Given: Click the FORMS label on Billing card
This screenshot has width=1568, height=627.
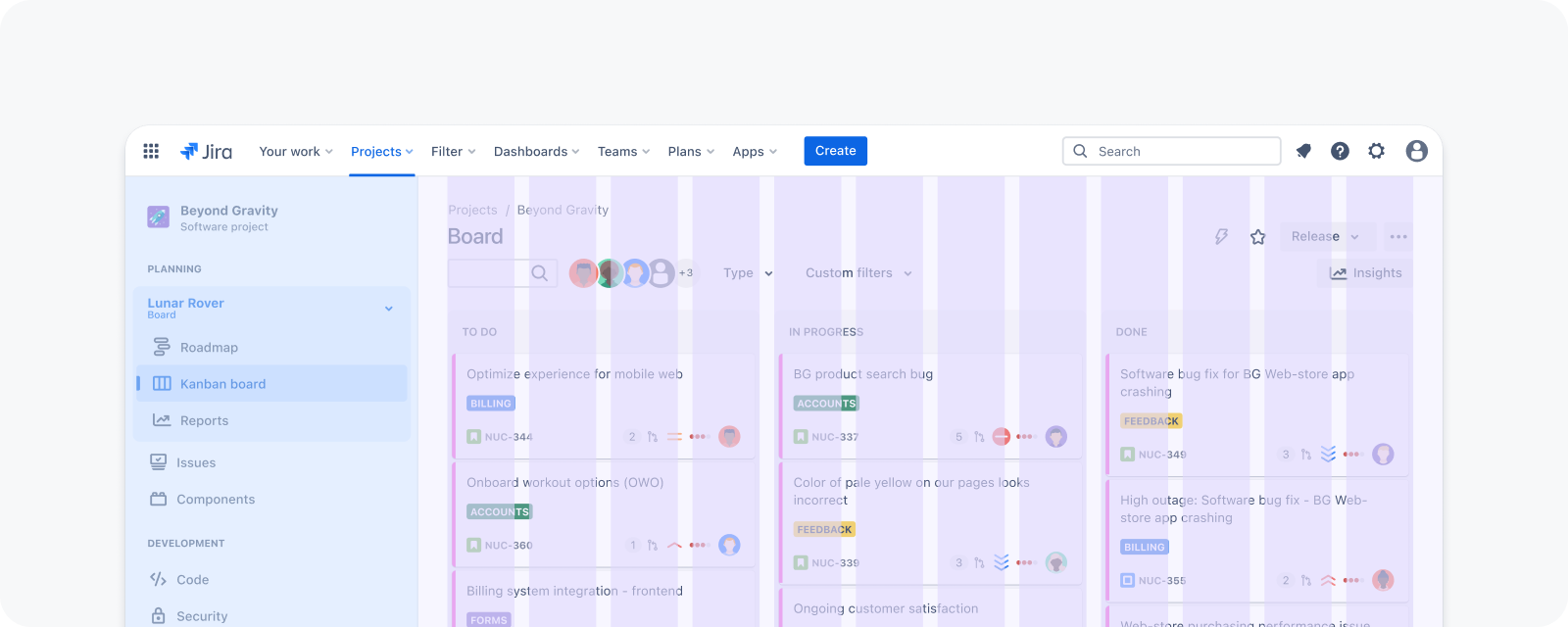Looking at the screenshot, I should tap(489, 620).
